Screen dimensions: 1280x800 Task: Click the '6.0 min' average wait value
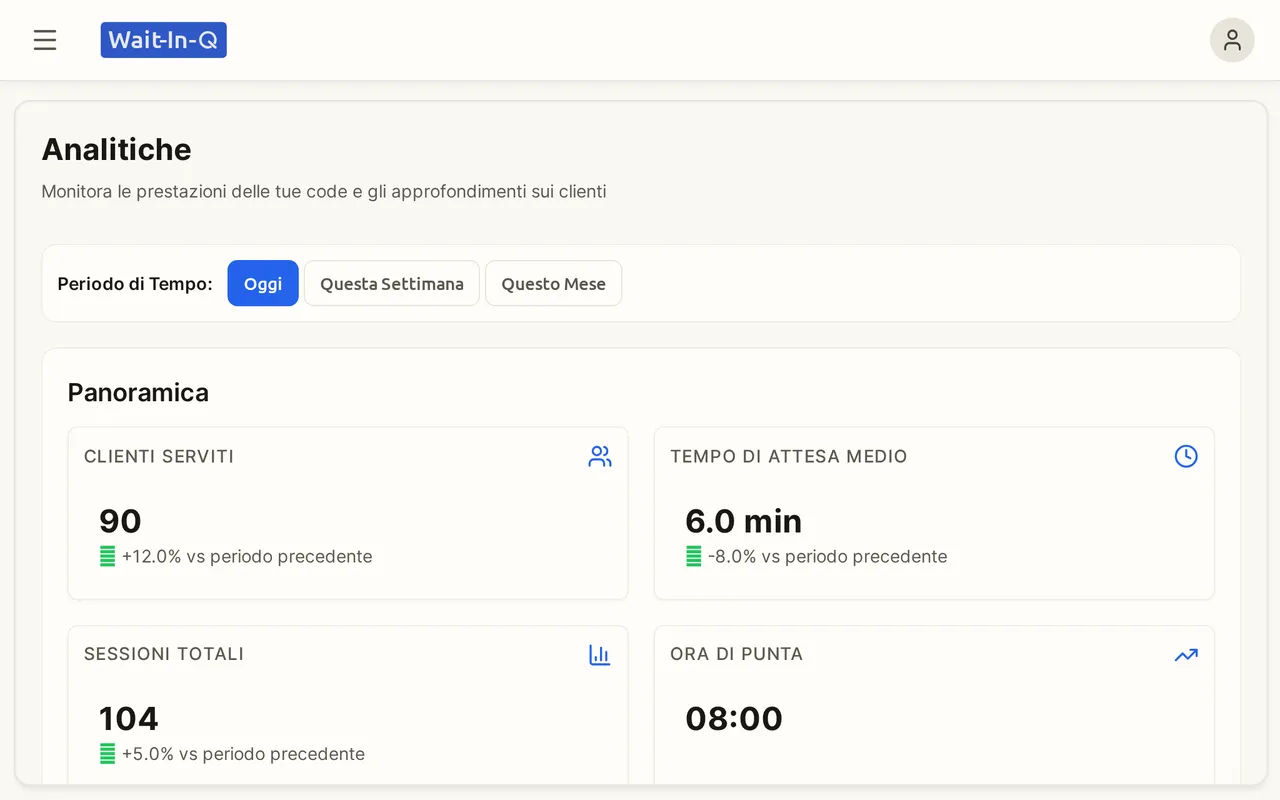744,521
